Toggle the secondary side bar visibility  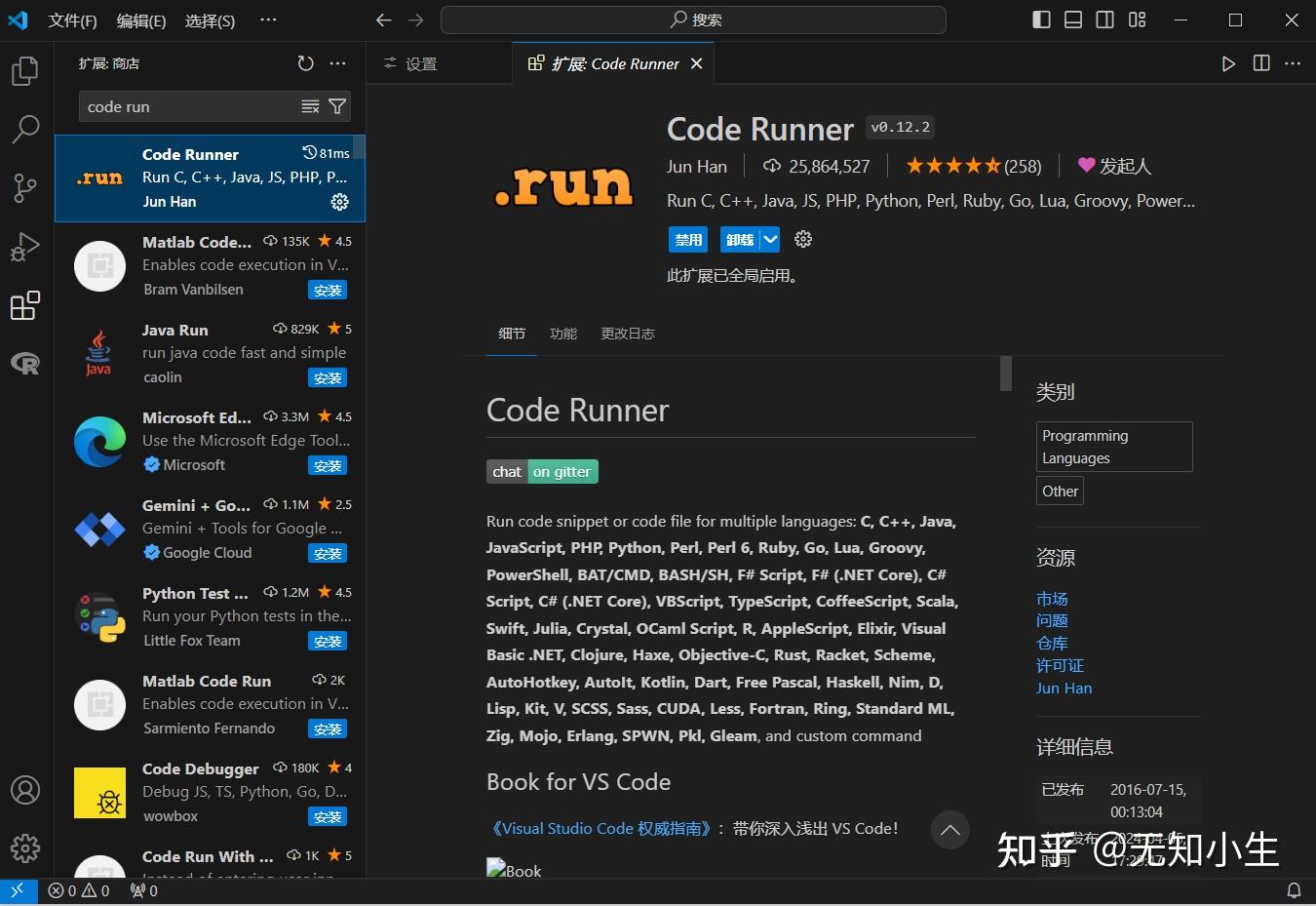coord(1104,20)
